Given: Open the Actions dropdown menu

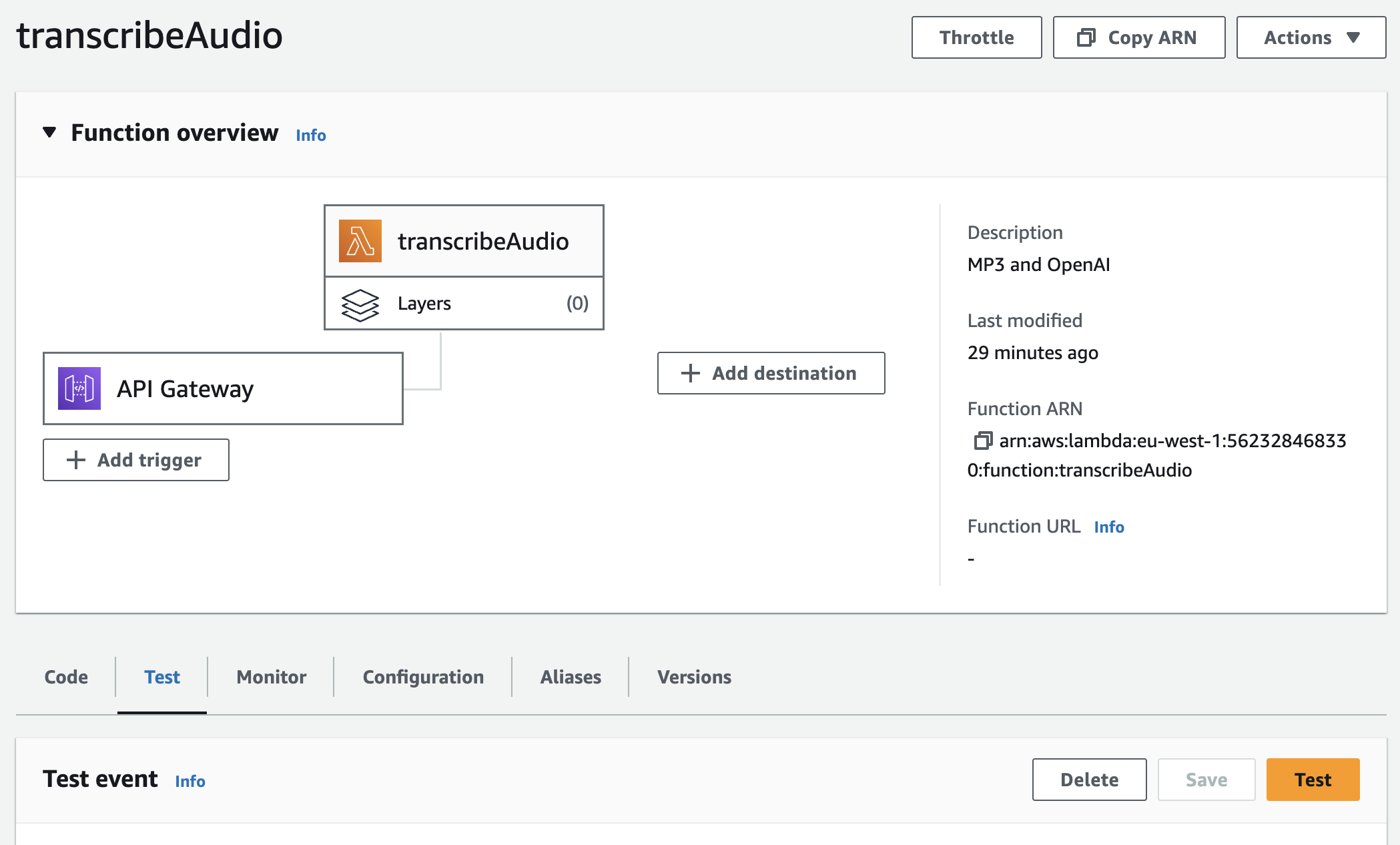Looking at the screenshot, I should [x=1308, y=37].
